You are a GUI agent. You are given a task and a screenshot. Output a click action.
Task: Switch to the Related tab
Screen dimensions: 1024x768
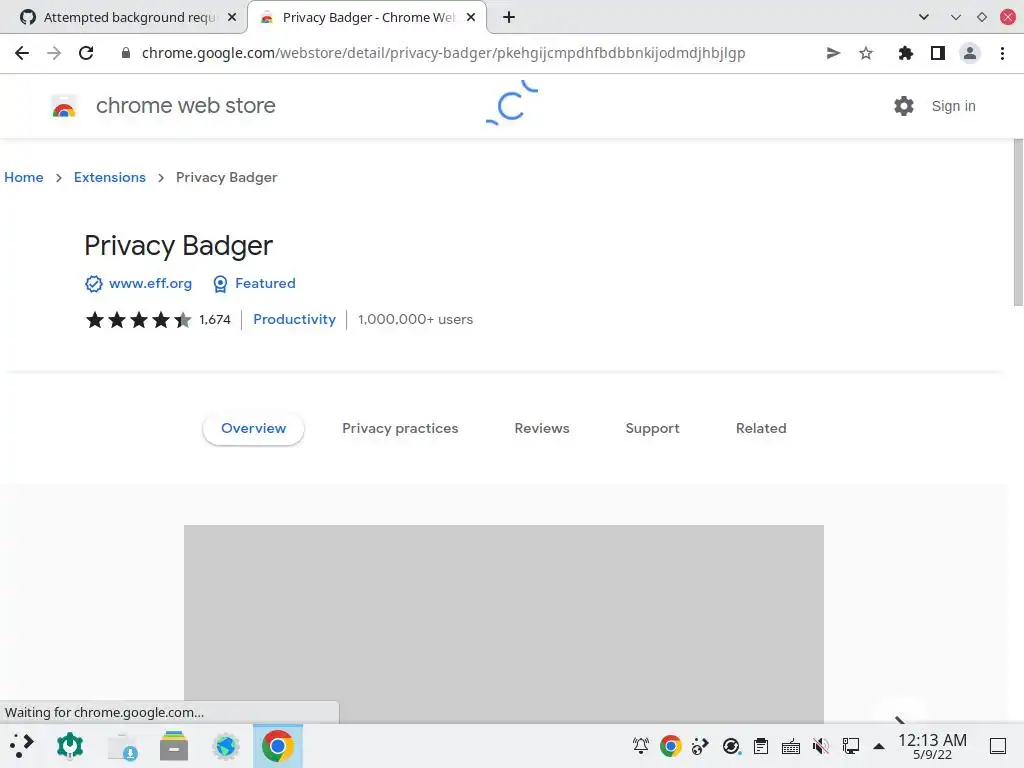[761, 428]
